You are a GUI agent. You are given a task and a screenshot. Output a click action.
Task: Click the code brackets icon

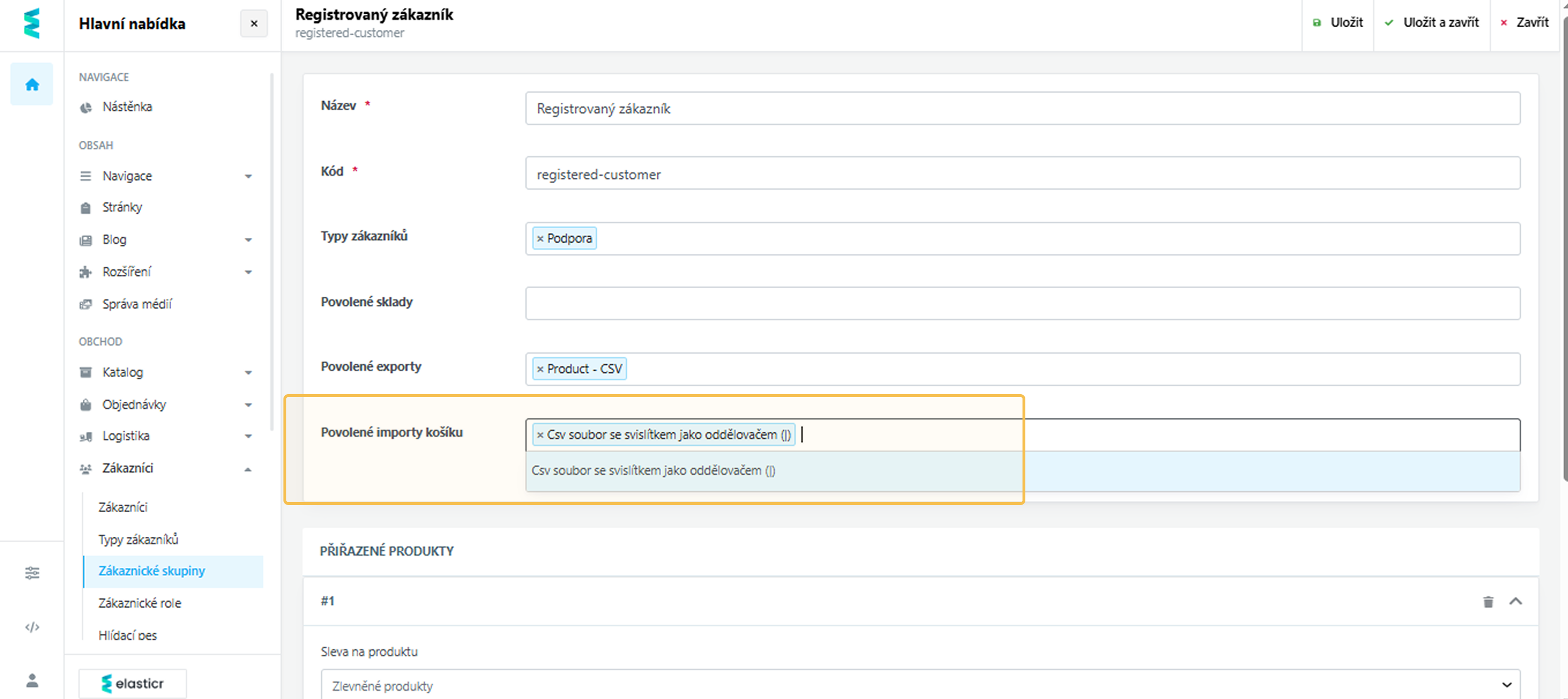point(32,627)
